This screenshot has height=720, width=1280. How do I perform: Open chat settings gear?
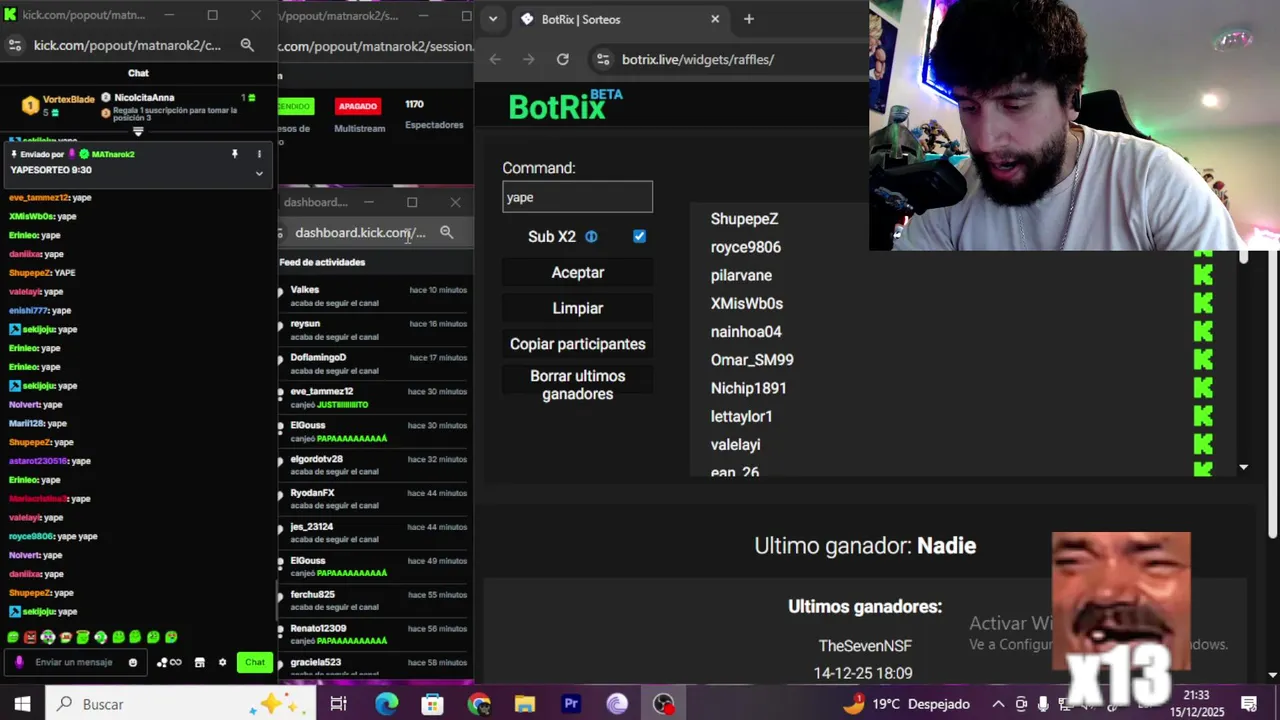click(x=222, y=662)
